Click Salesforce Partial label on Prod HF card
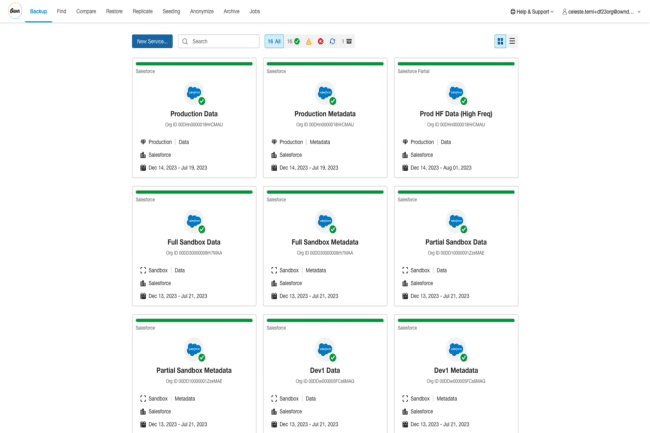This screenshot has height=433, width=650. click(414, 71)
